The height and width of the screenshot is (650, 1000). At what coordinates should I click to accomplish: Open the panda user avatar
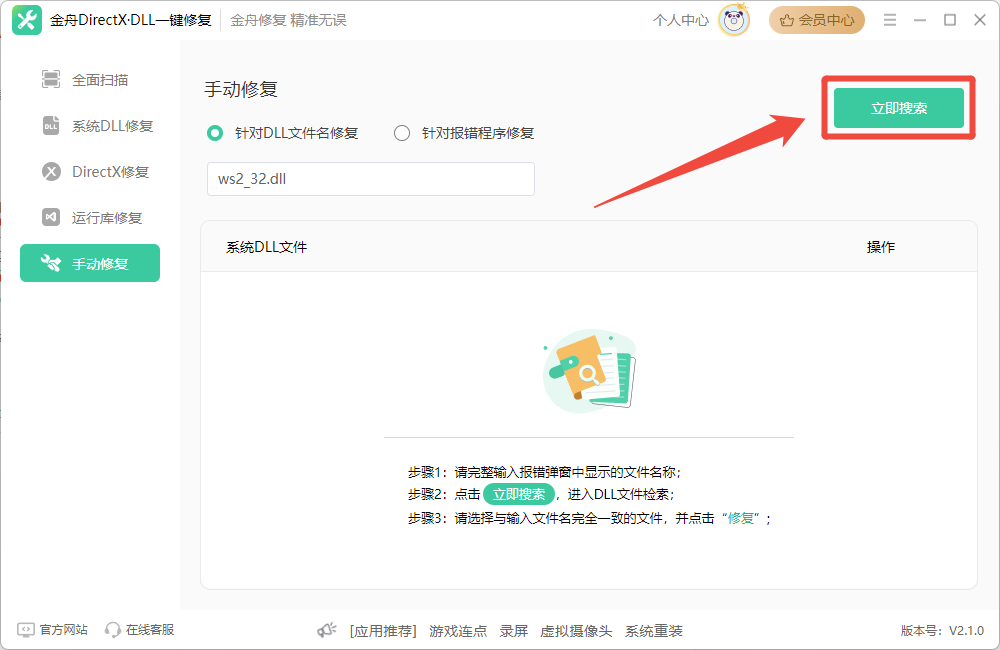click(x=734, y=20)
